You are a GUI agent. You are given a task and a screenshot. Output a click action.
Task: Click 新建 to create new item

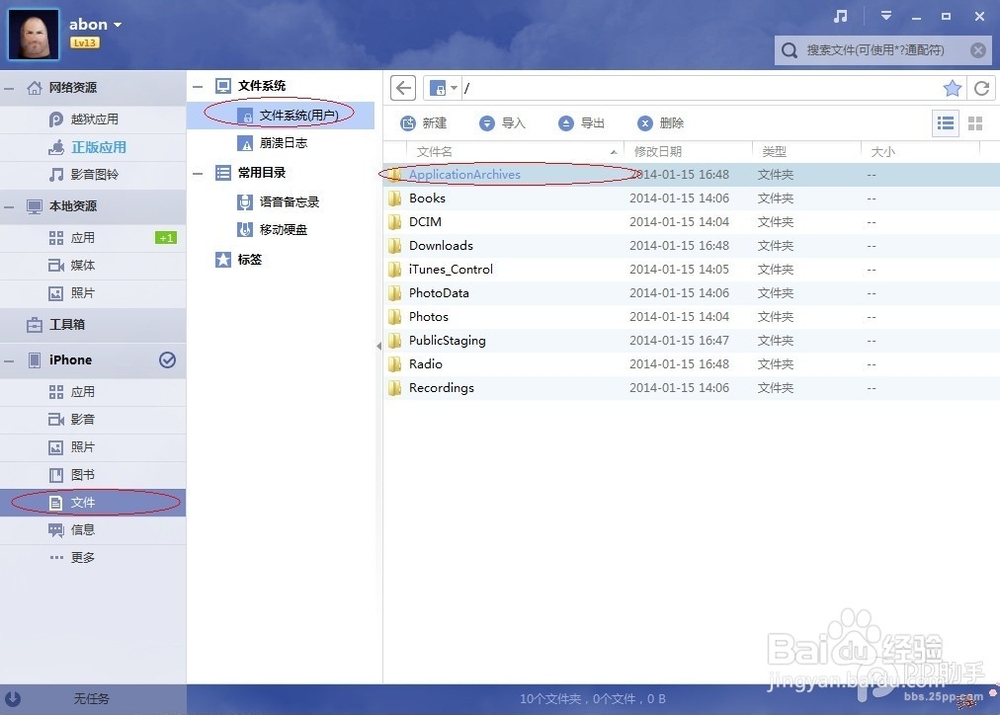tap(423, 123)
